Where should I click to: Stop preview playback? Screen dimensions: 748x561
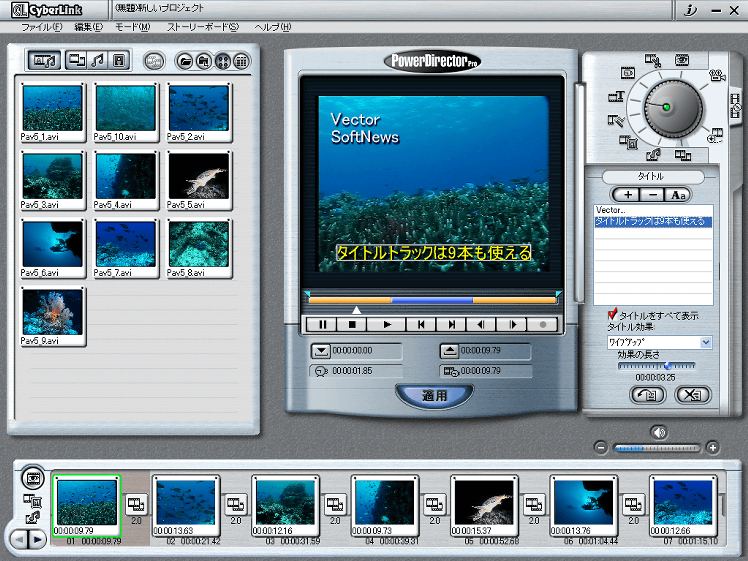pos(352,324)
